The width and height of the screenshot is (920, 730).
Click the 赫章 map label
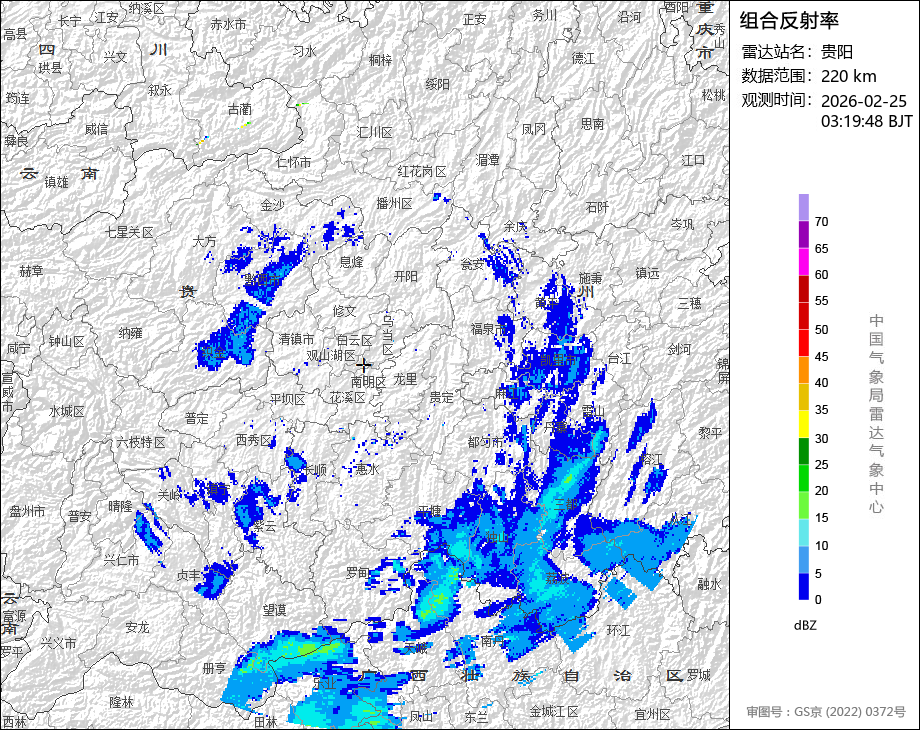[x=31, y=271]
